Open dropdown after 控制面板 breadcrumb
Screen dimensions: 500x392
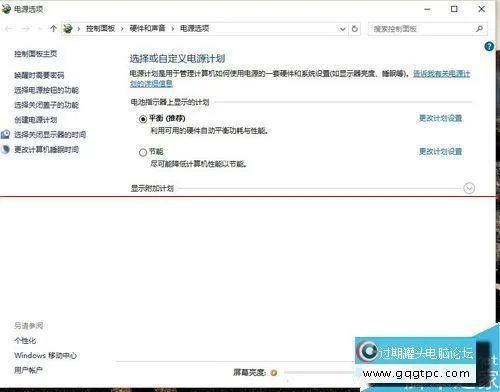pyautogui.click(x=122, y=29)
